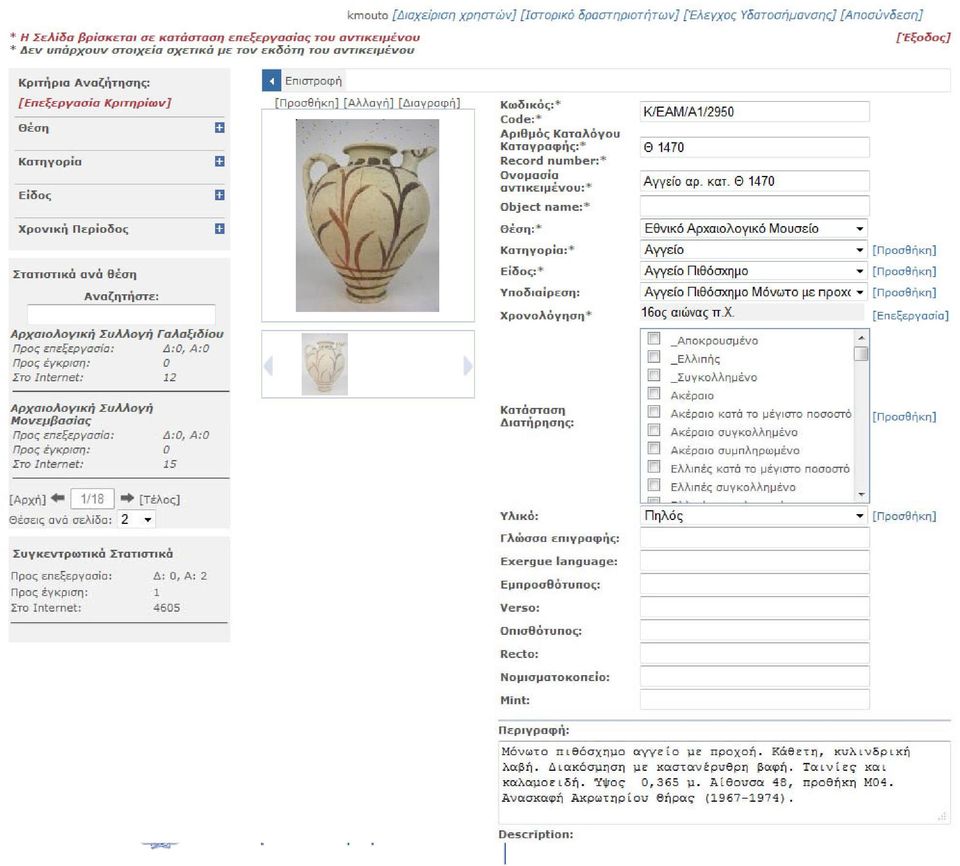Click scrollbar thumb of Κατάσταση Διατήρησης list
The width and height of the screenshot is (960, 866).
point(861,353)
